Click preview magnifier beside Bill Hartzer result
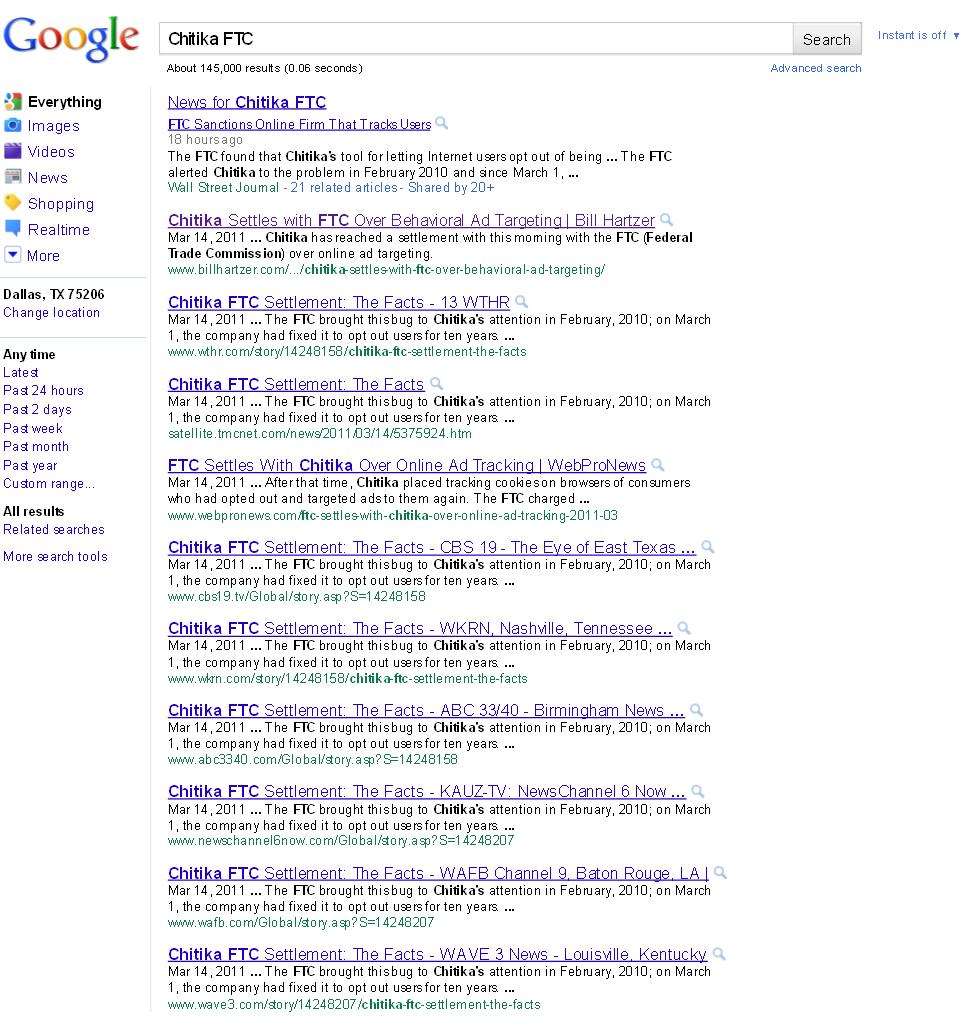 [x=667, y=220]
